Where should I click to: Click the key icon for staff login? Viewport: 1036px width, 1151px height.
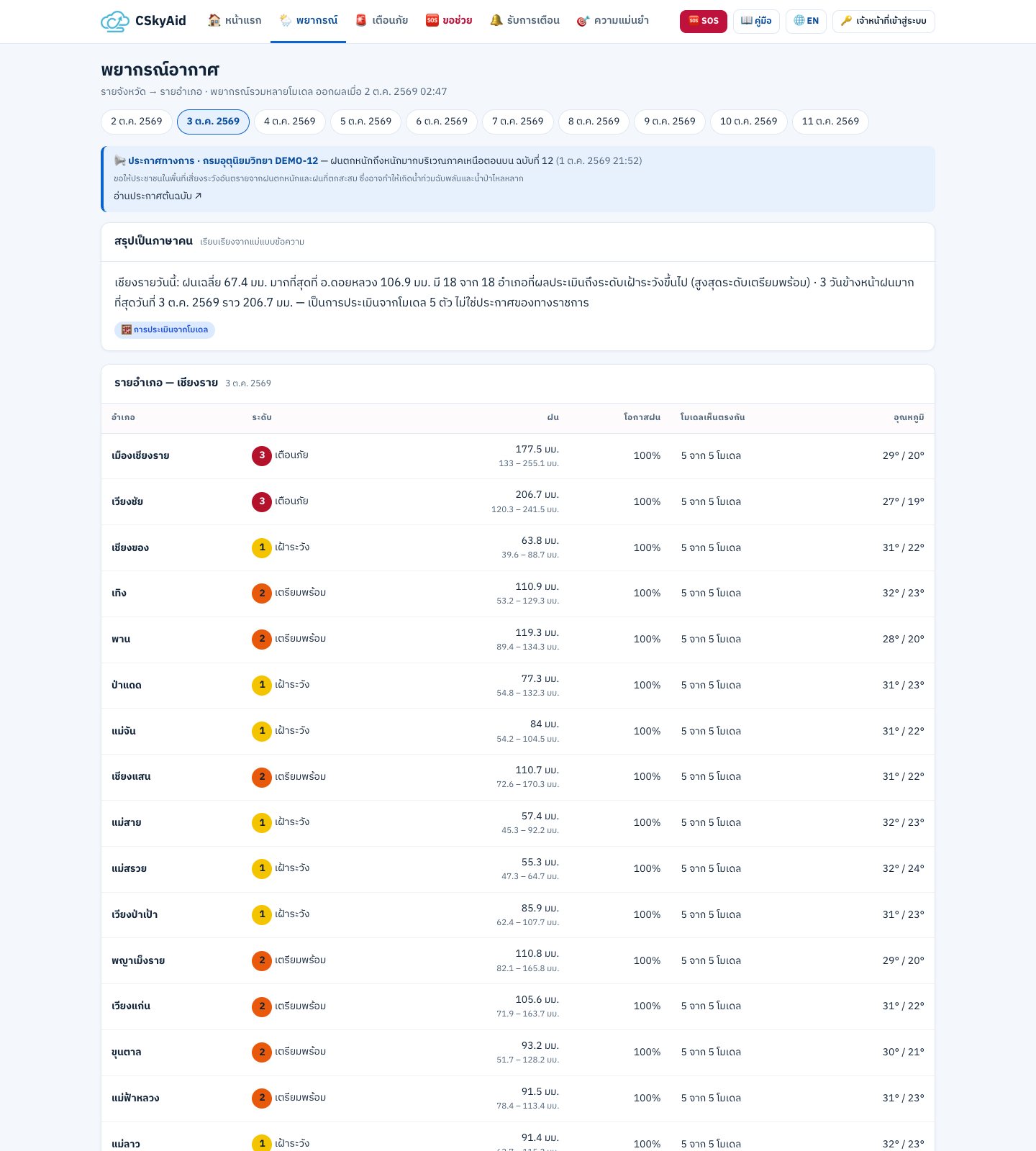pyautogui.click(x=847, y=21)
